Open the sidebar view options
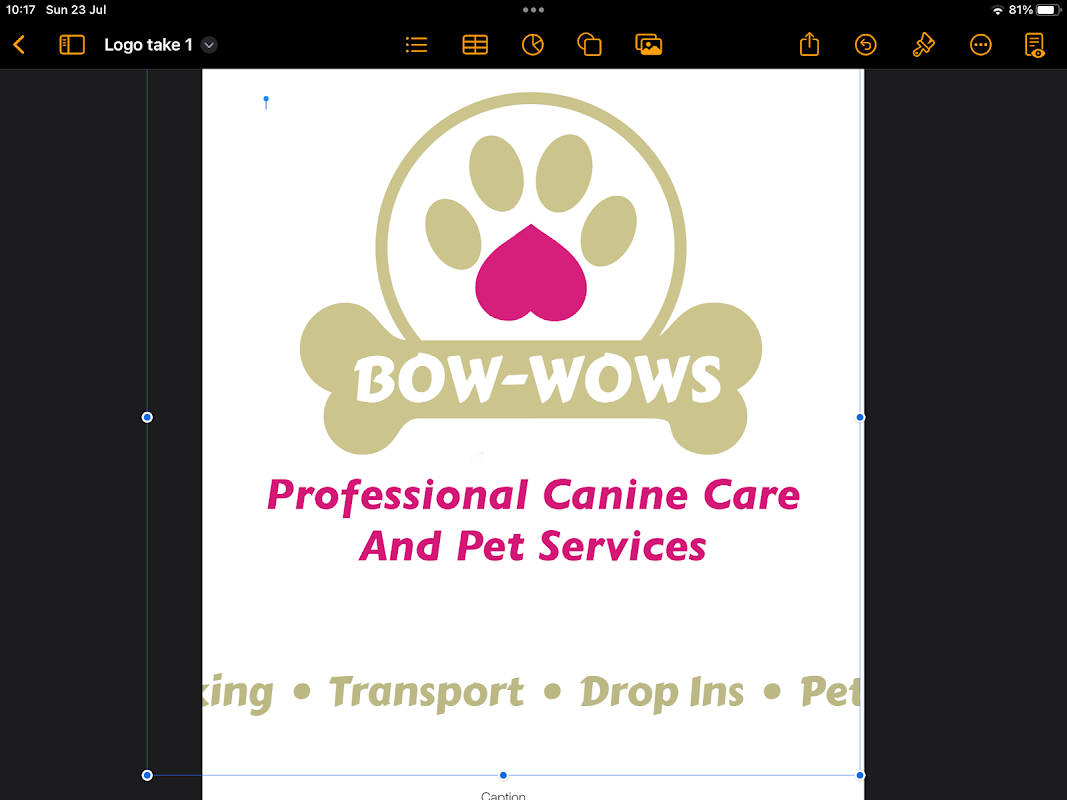Image resolution: width=1067 pixels, height=800 pixels. 71,45
